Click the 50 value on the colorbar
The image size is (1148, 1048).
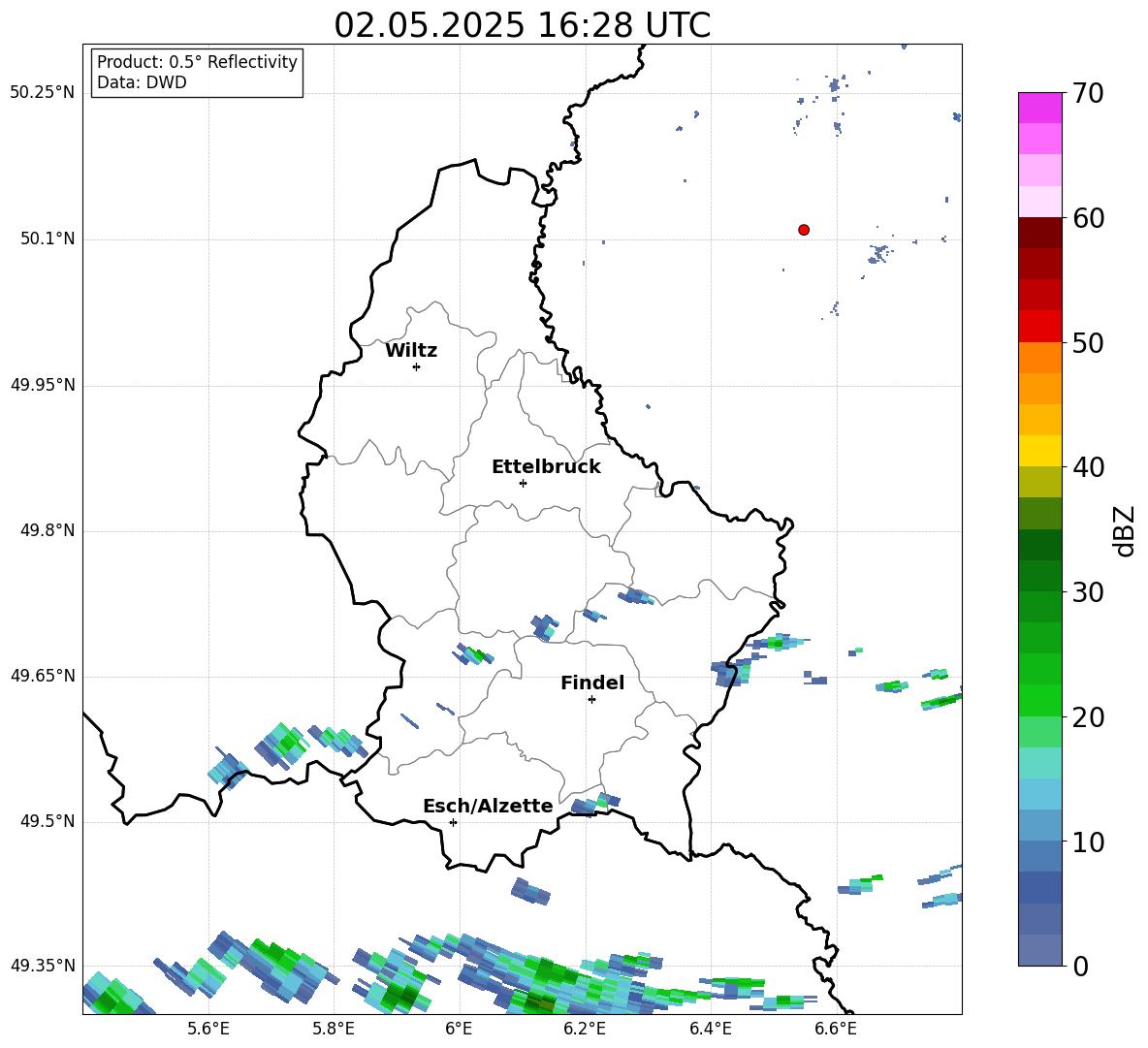tap(1088, 342)
